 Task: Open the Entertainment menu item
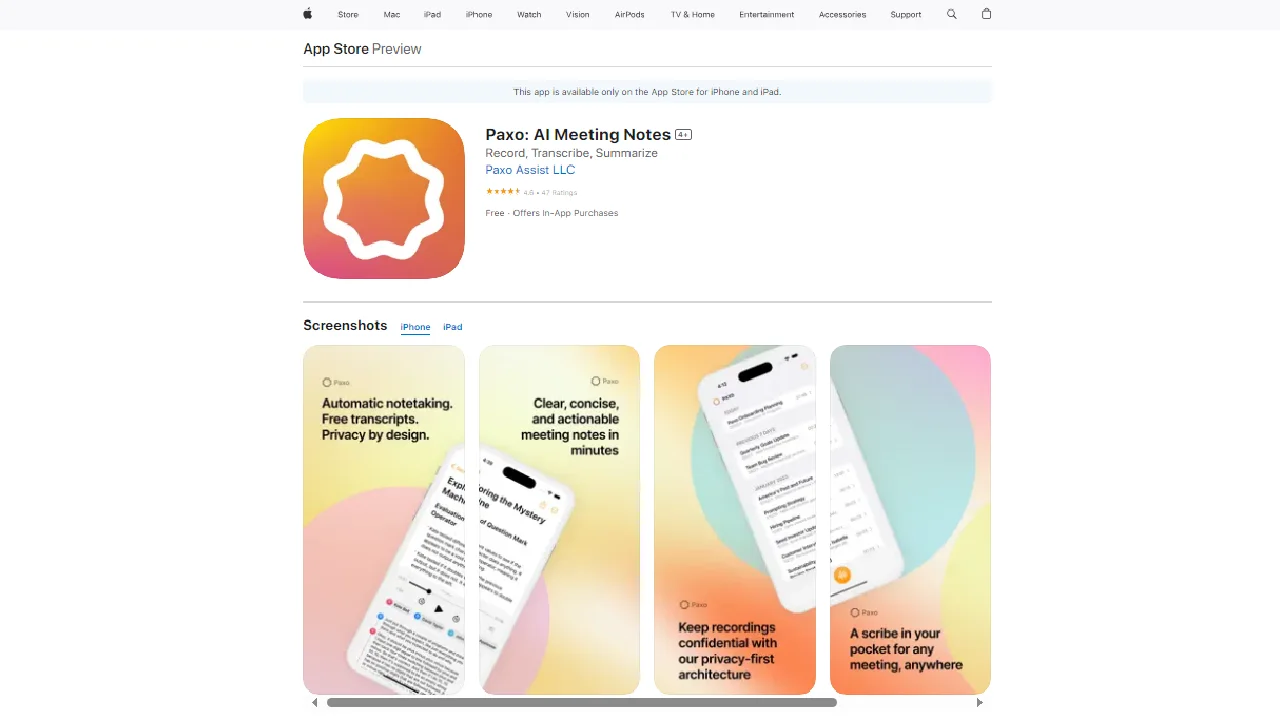767,15
